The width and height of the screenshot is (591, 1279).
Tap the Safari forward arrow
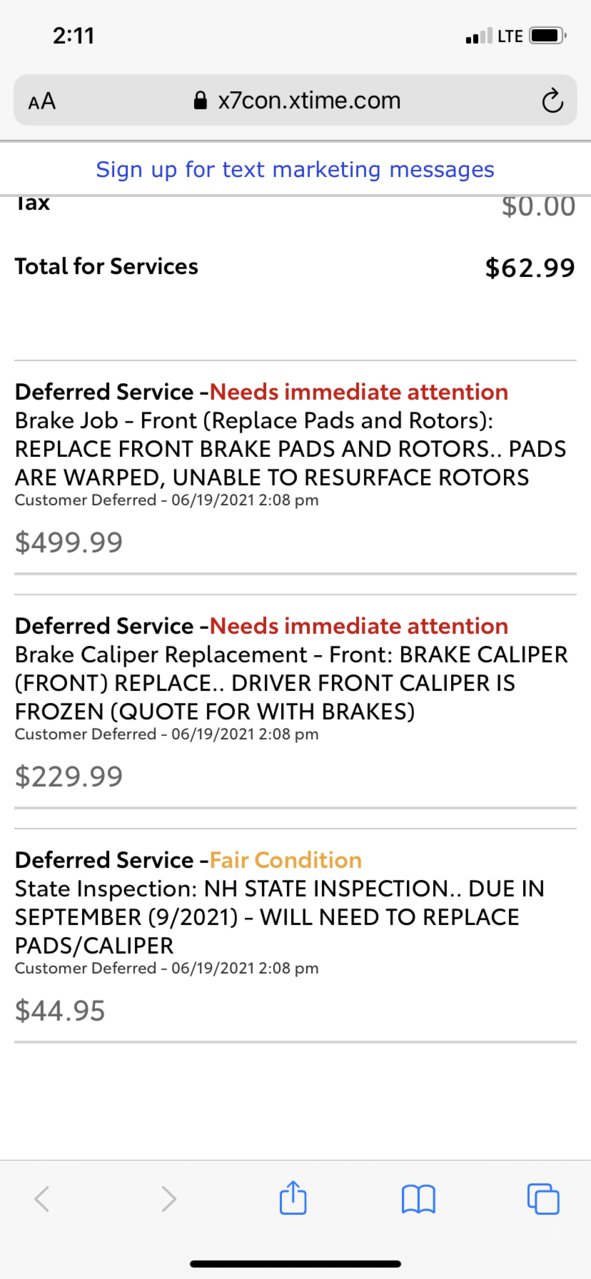[x=168, y=1198]
